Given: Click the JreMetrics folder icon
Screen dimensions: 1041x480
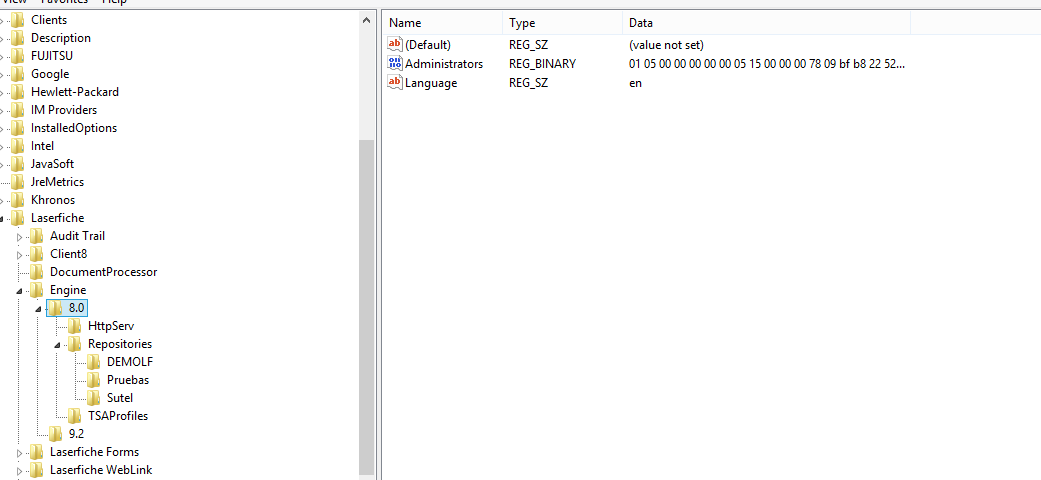Looking at the screenshot, I should coord(17,181).
